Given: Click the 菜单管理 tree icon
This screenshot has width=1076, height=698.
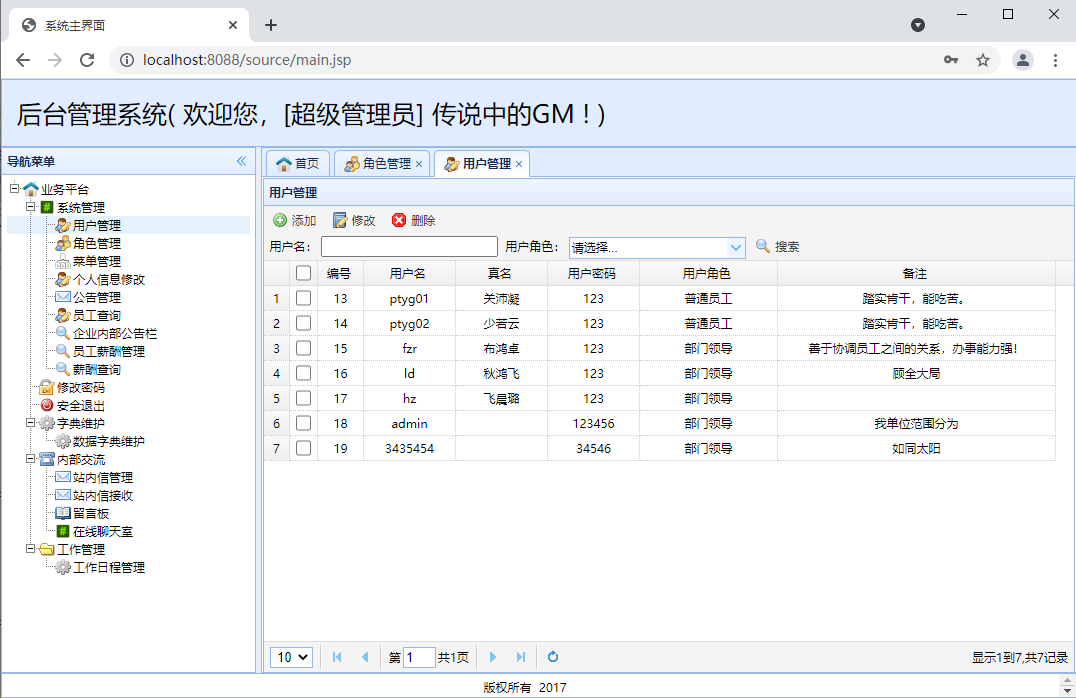Looking at the screenshot, I should click(x=63, y=261).
